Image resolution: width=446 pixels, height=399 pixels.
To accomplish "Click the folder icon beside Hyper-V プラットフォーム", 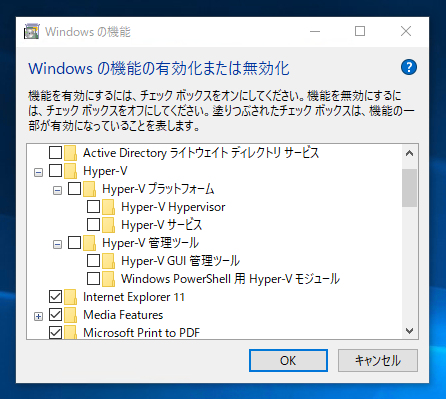I will tap(90, 189).
